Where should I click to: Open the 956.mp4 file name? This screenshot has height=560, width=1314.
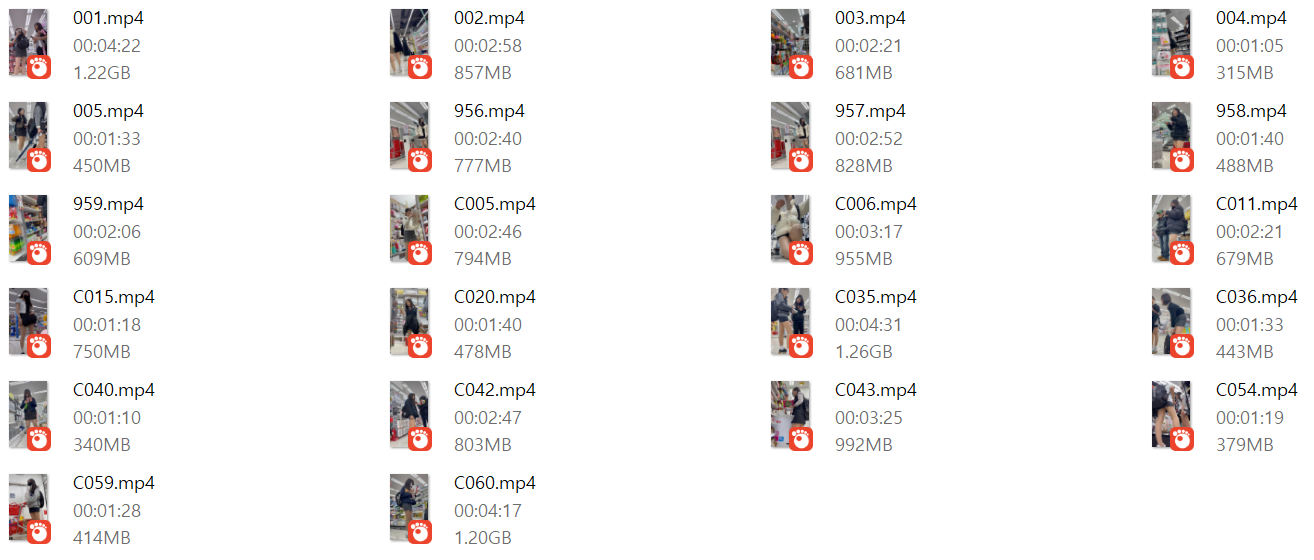tap(489, 111)
